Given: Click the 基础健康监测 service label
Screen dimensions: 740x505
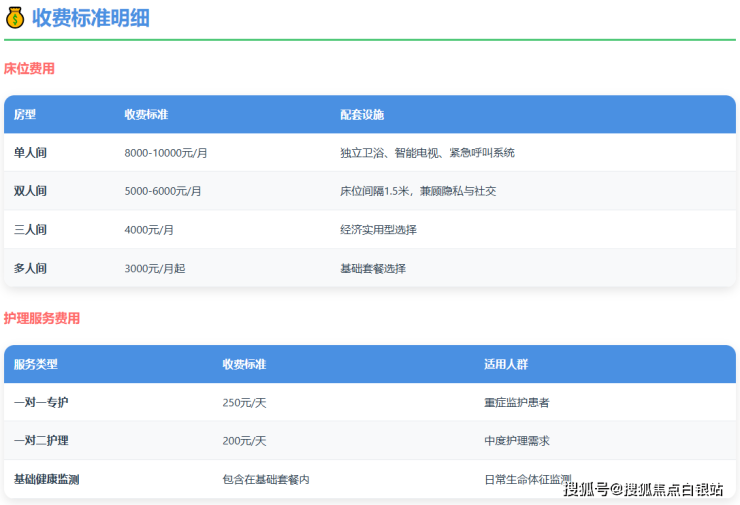Looking at the screenshot, I should pos(46,480).
